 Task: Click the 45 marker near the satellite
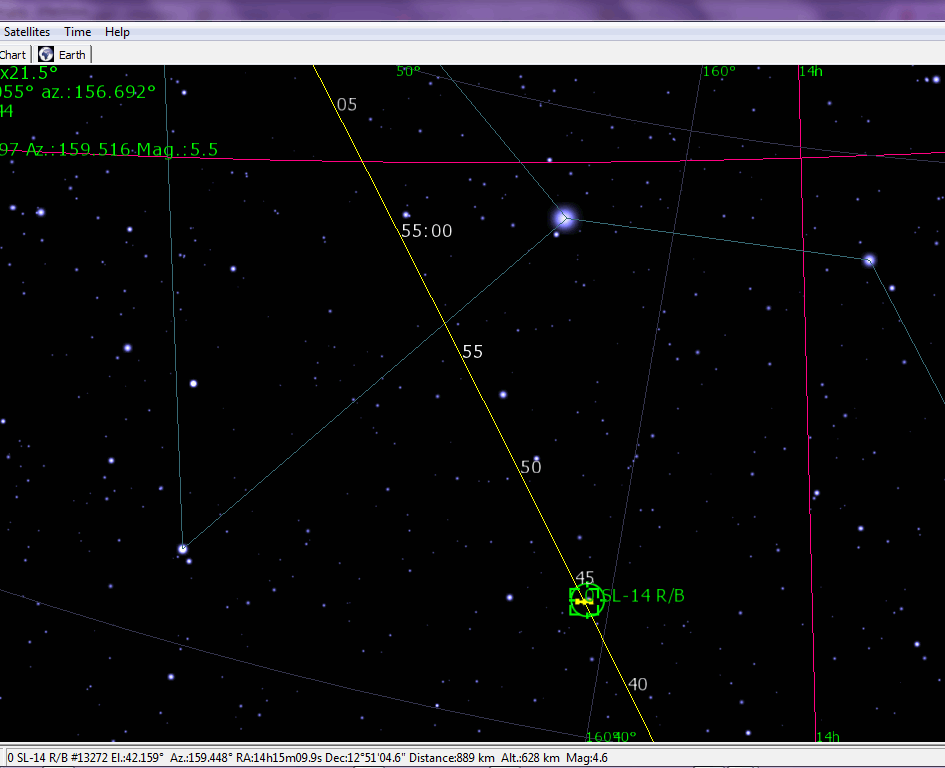click(585, 577)
